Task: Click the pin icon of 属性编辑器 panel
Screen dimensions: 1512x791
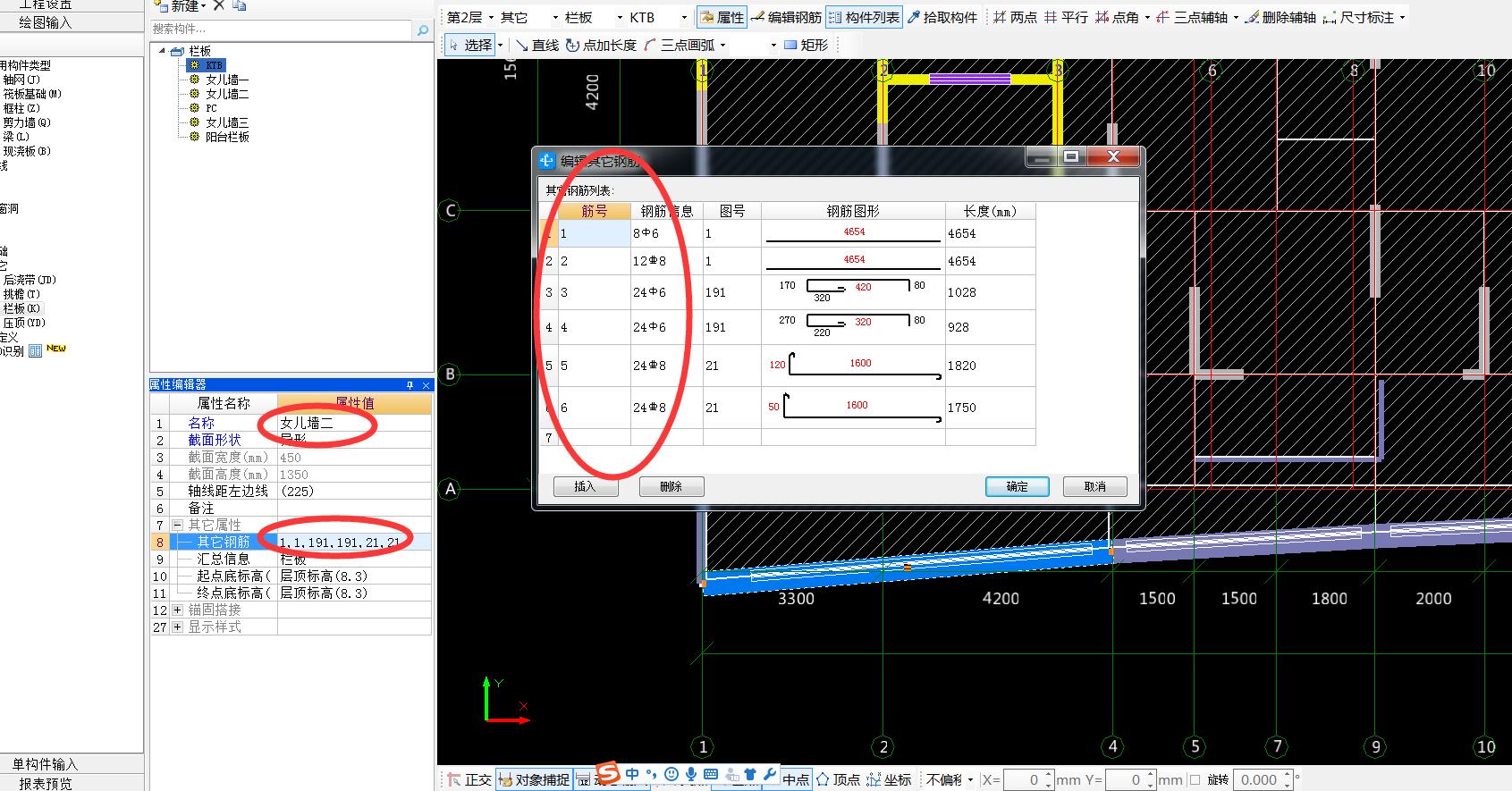Action: (410, 385)
